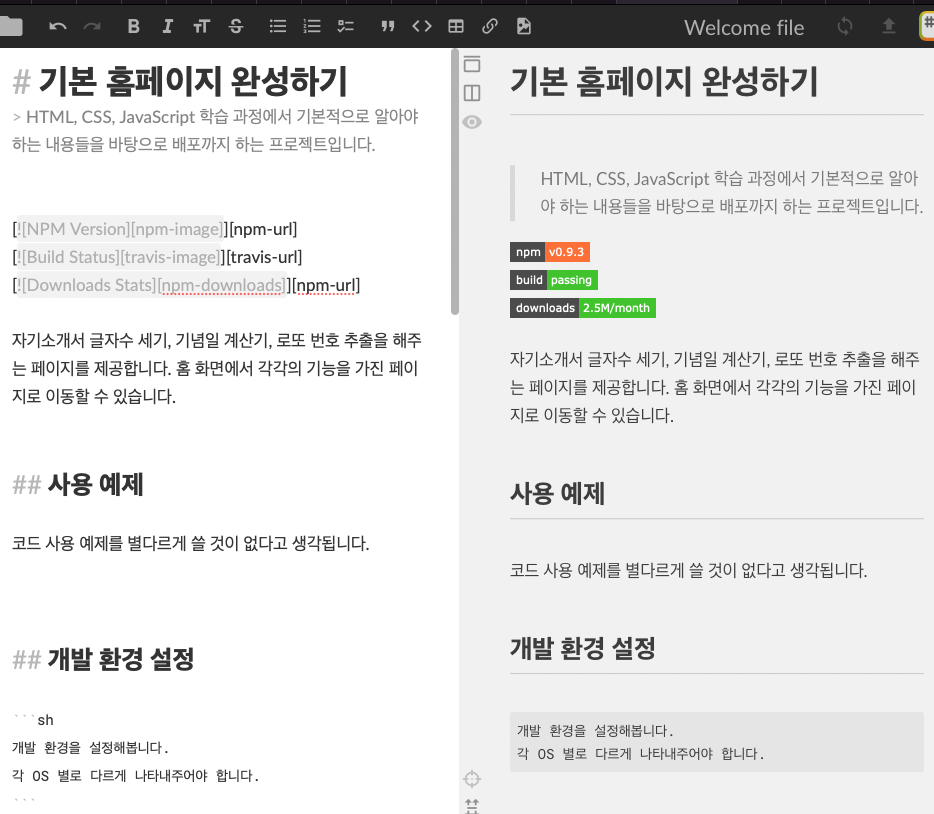Click 코드 사용 예제를 sentence in editor
The width and height of the screenshot is (934, 814).
coord(191,543)
